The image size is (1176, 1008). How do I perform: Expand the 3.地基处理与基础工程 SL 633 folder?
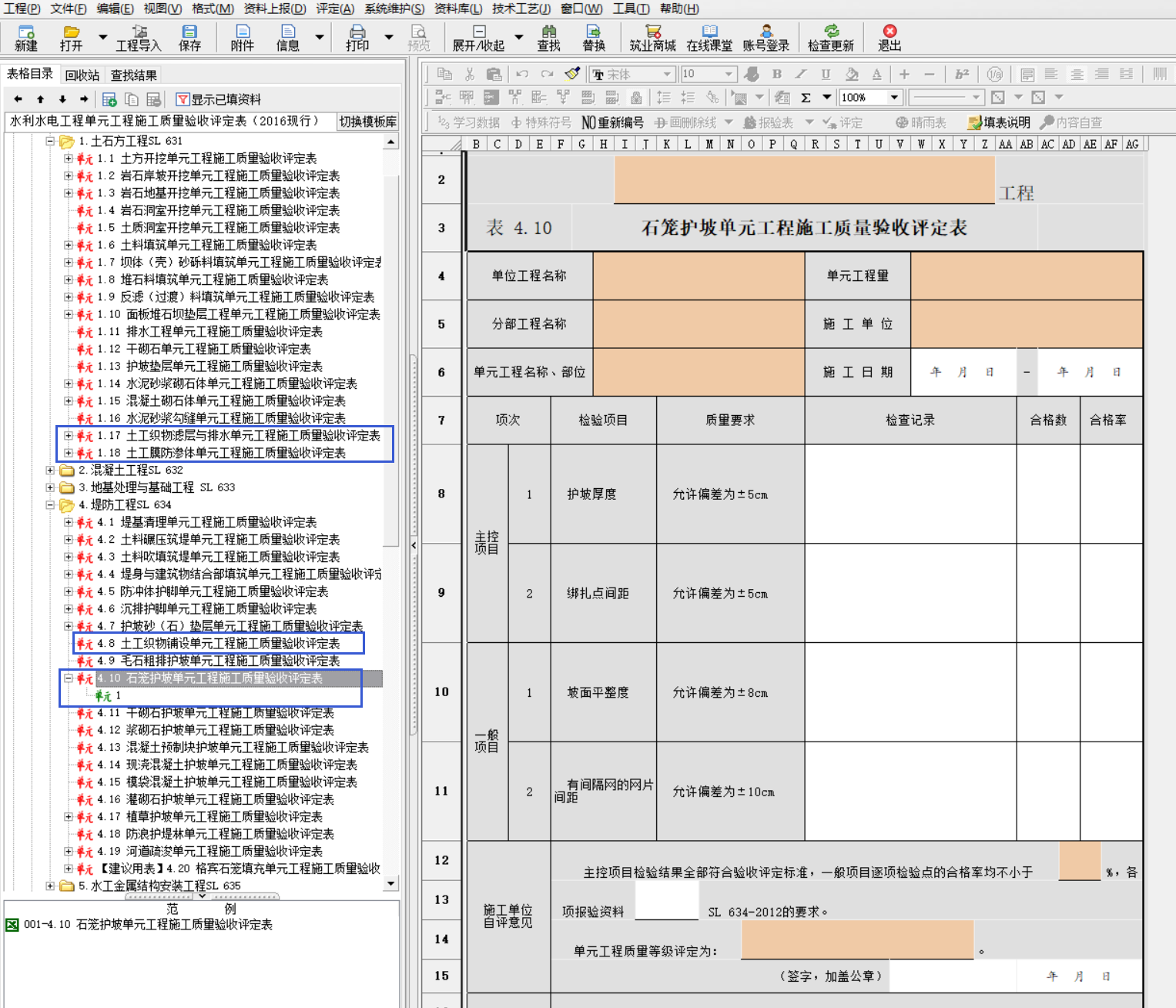(x=49, y=487)
